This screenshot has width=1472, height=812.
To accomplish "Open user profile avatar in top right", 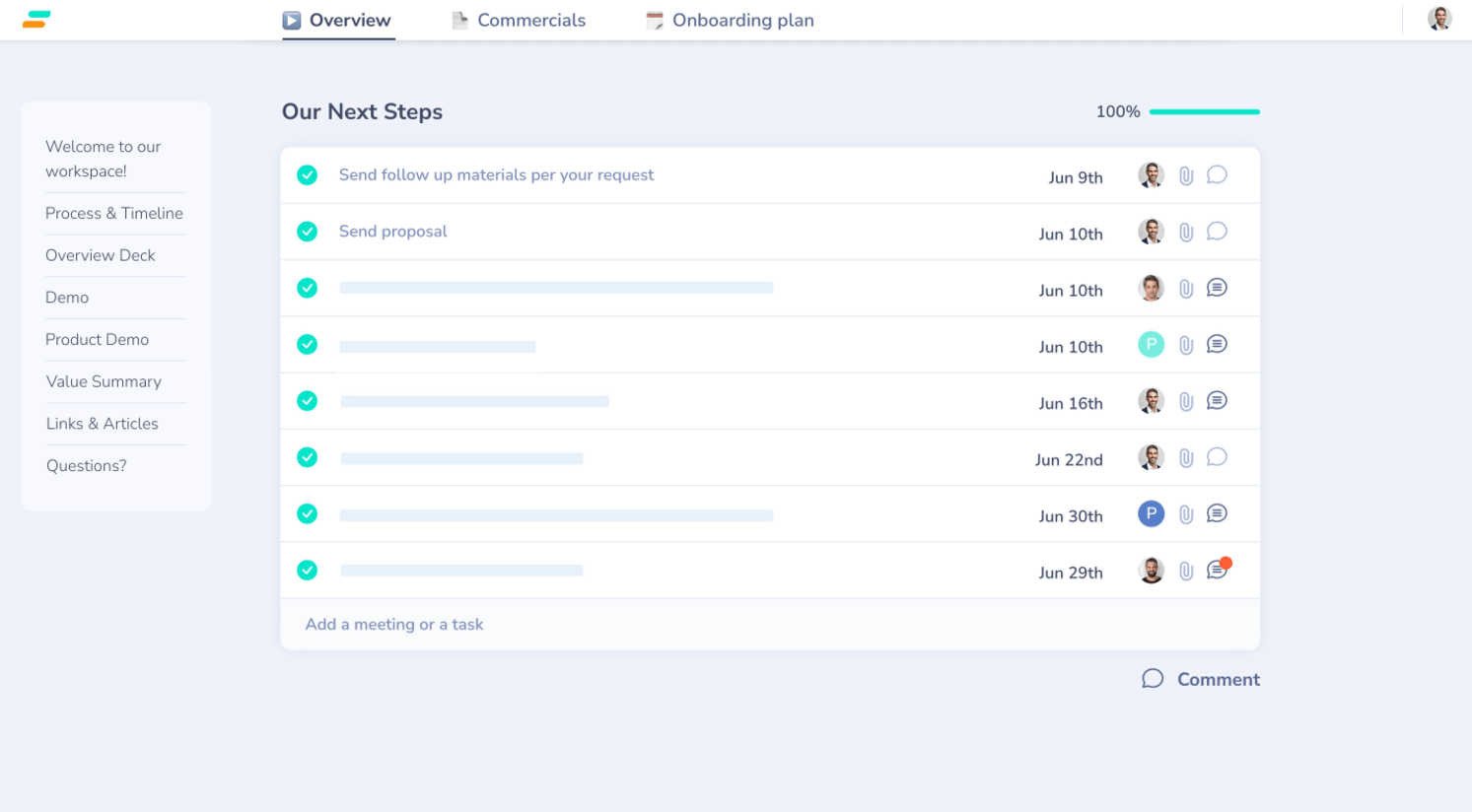I will pyautogui.click(x=1439, y=19).
